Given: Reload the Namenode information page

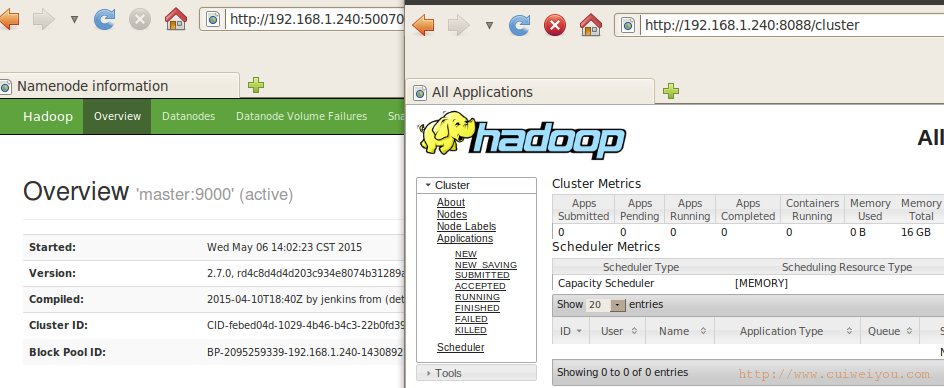Looking at the screenshot, I should click(104, 19).
